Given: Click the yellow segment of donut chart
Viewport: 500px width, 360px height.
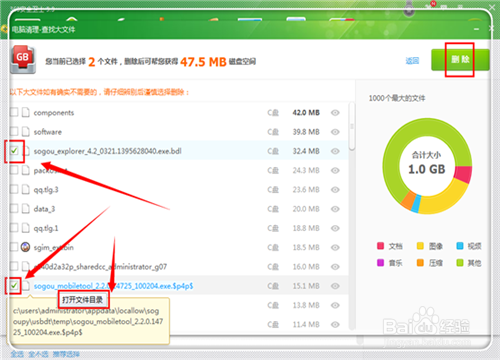Looking at the screenshot, I should click(445, 199).
